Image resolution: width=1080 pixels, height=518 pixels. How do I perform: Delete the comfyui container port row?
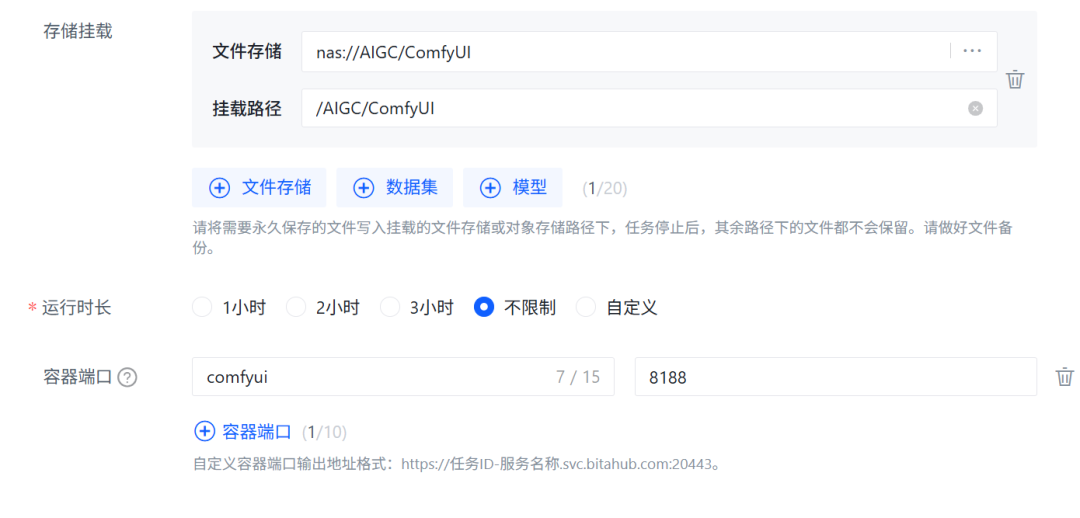1064,377
